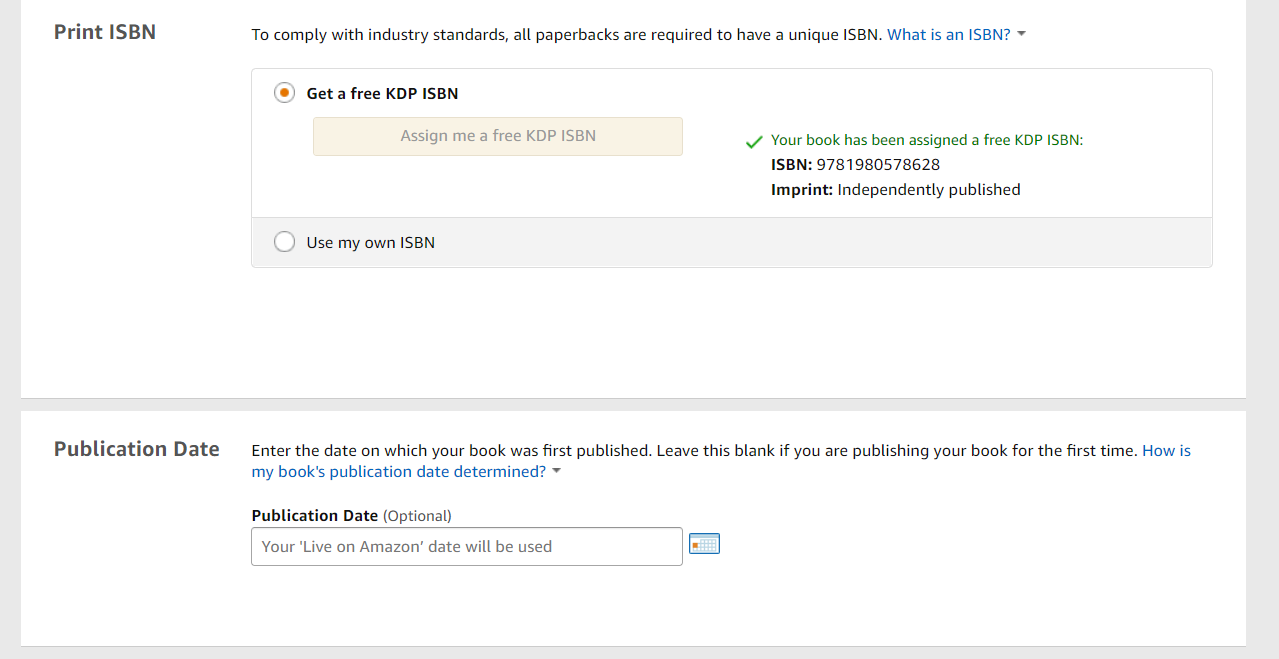Click the 'Independently published' imprint text

pos(928,189)
